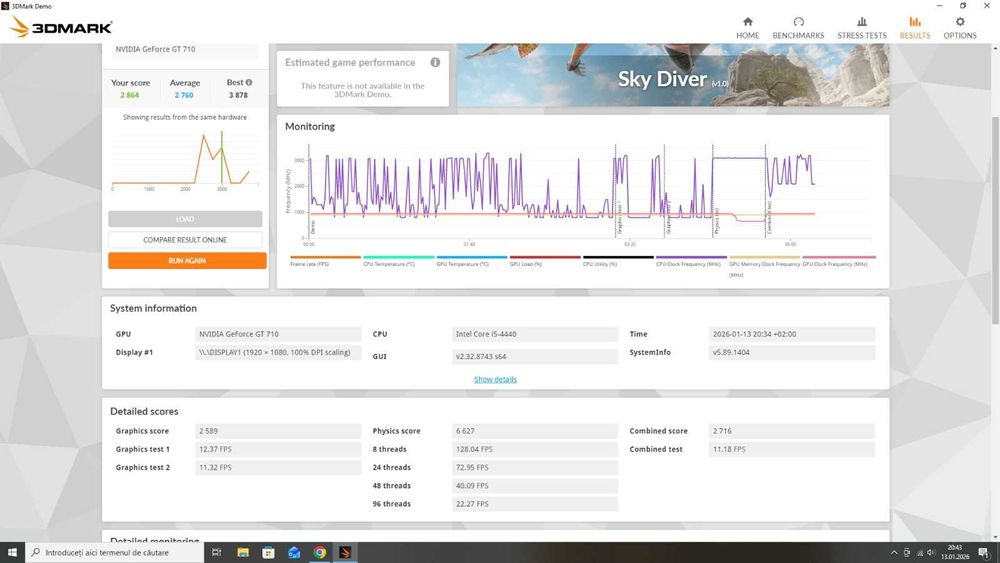Select the RESULTS tab
Screen dimensions: 1000x563
pos(915,28)
